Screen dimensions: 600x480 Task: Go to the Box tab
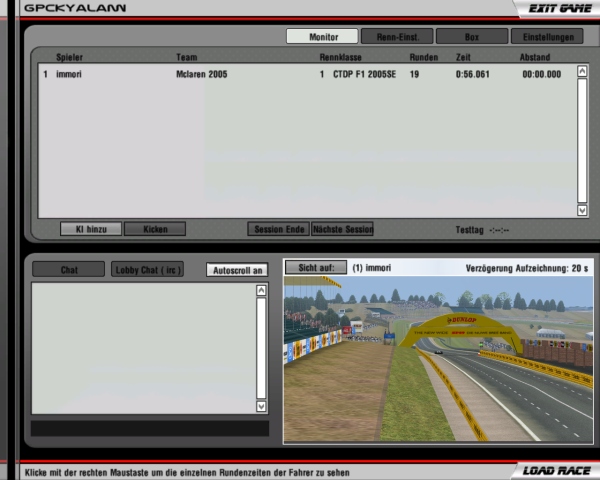point(471,37)
